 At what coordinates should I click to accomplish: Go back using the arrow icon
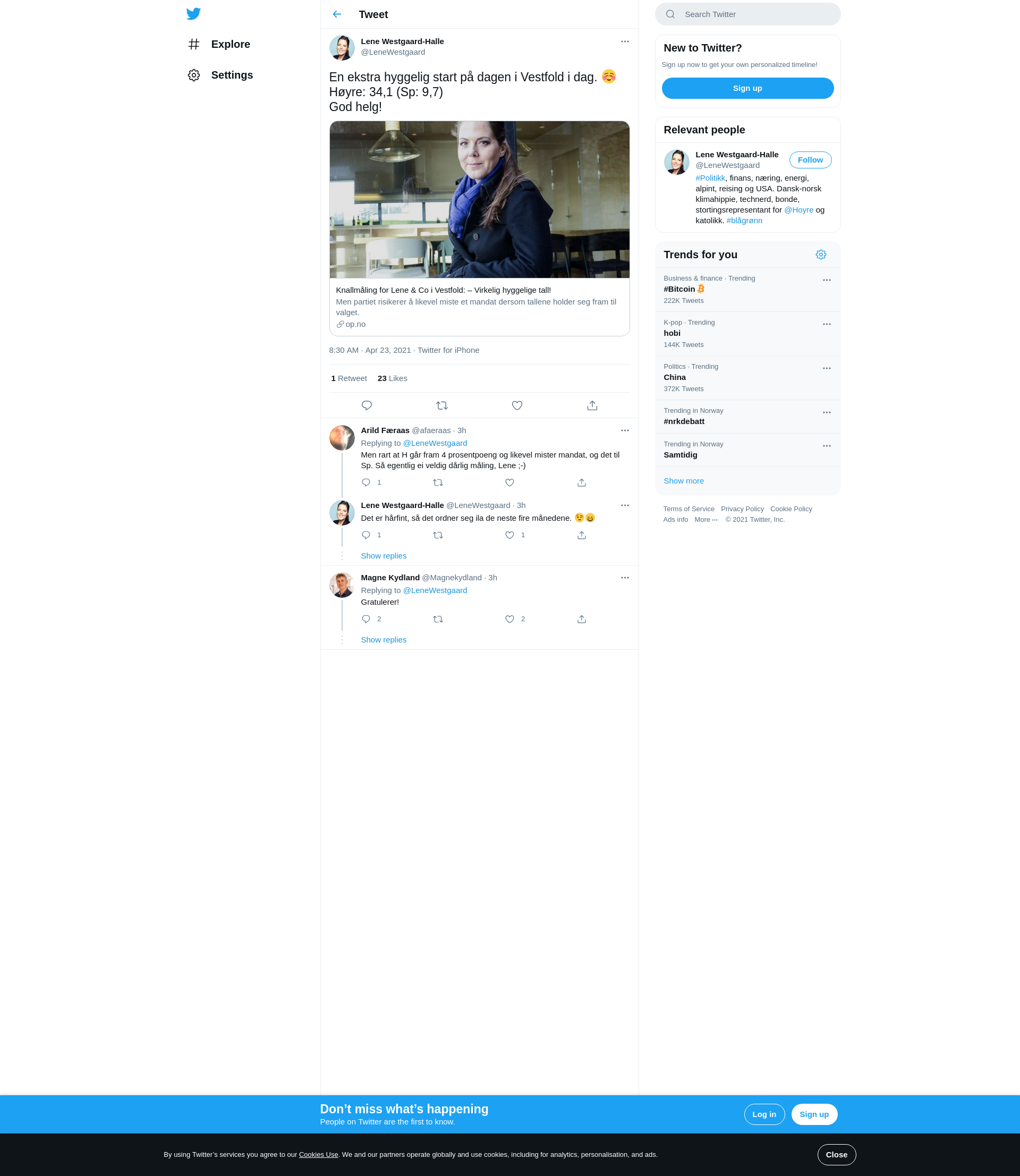(337, 14)
